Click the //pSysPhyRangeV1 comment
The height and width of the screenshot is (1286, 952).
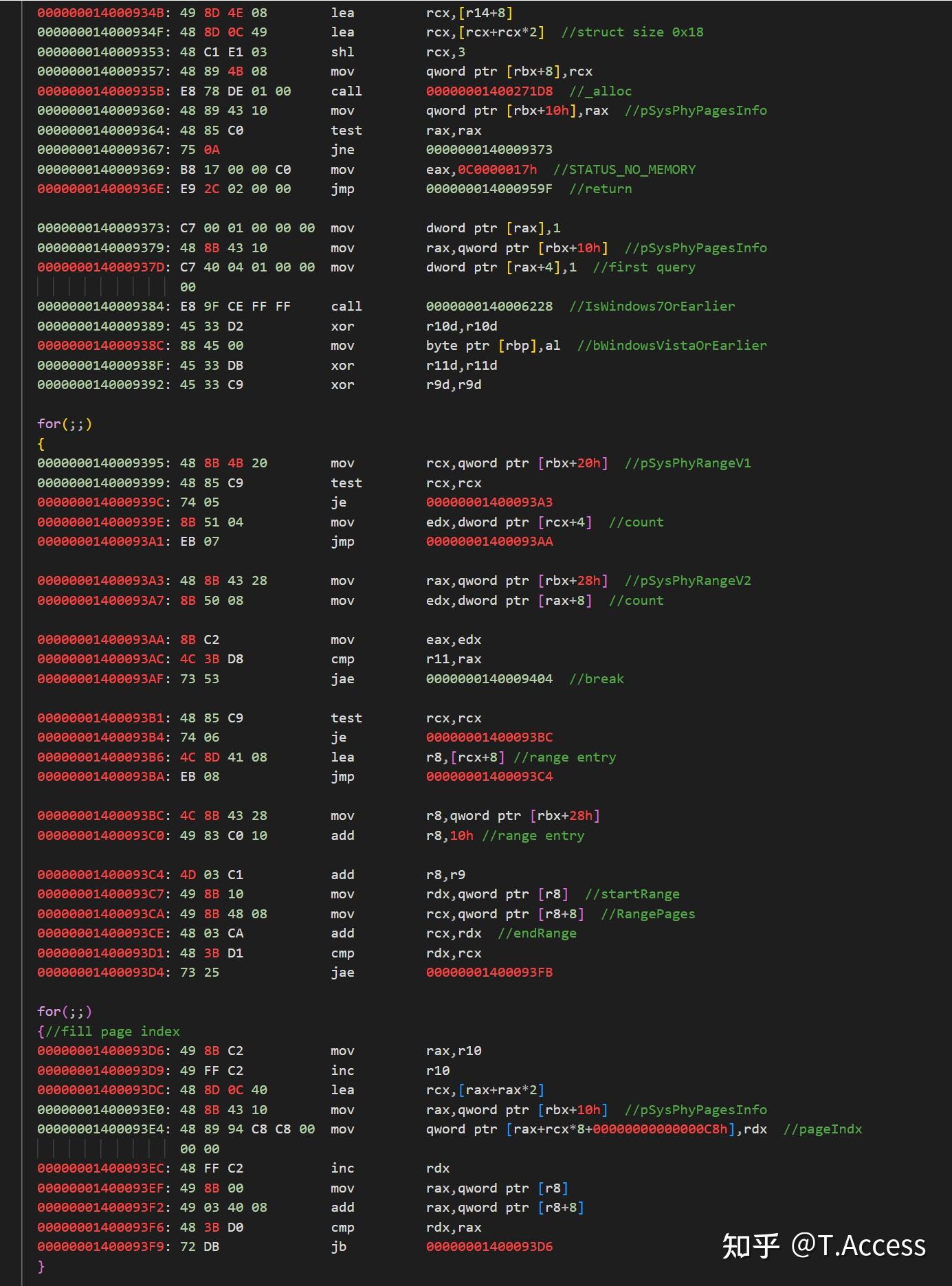click(687, 463)
